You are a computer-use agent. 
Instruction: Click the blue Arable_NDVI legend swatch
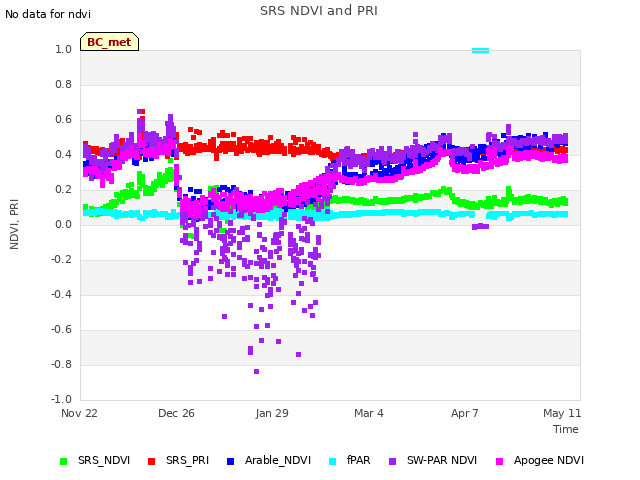point(230,461)
